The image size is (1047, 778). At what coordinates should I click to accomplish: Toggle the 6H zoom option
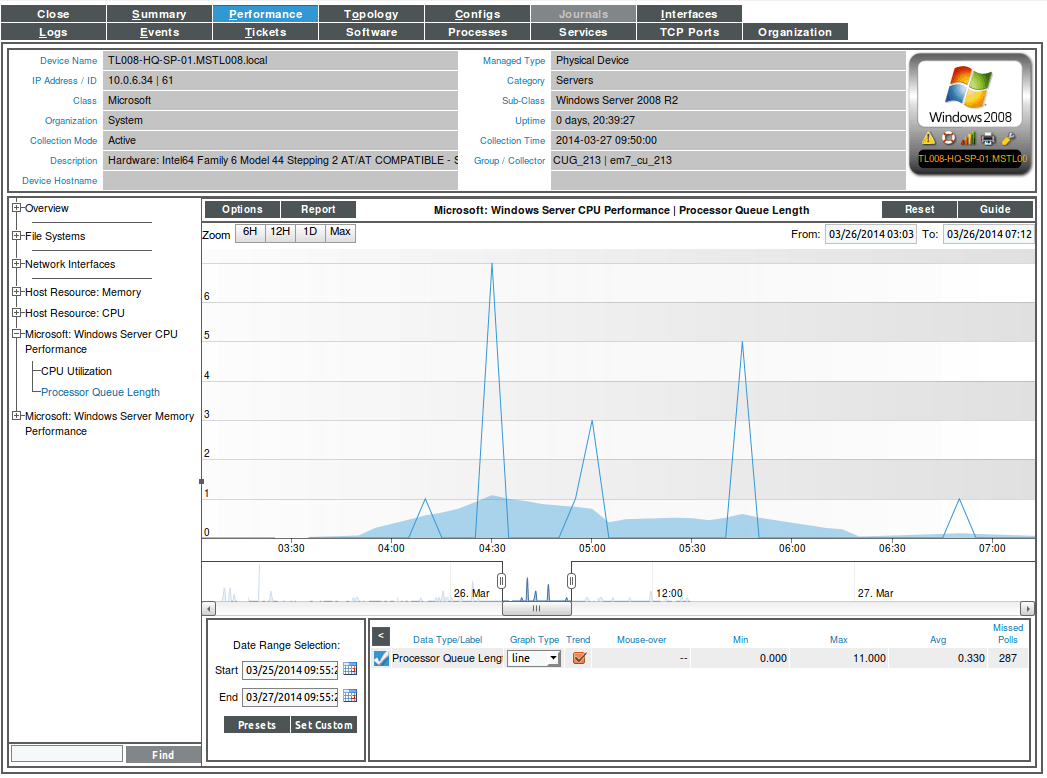click(x=250, y=232)
